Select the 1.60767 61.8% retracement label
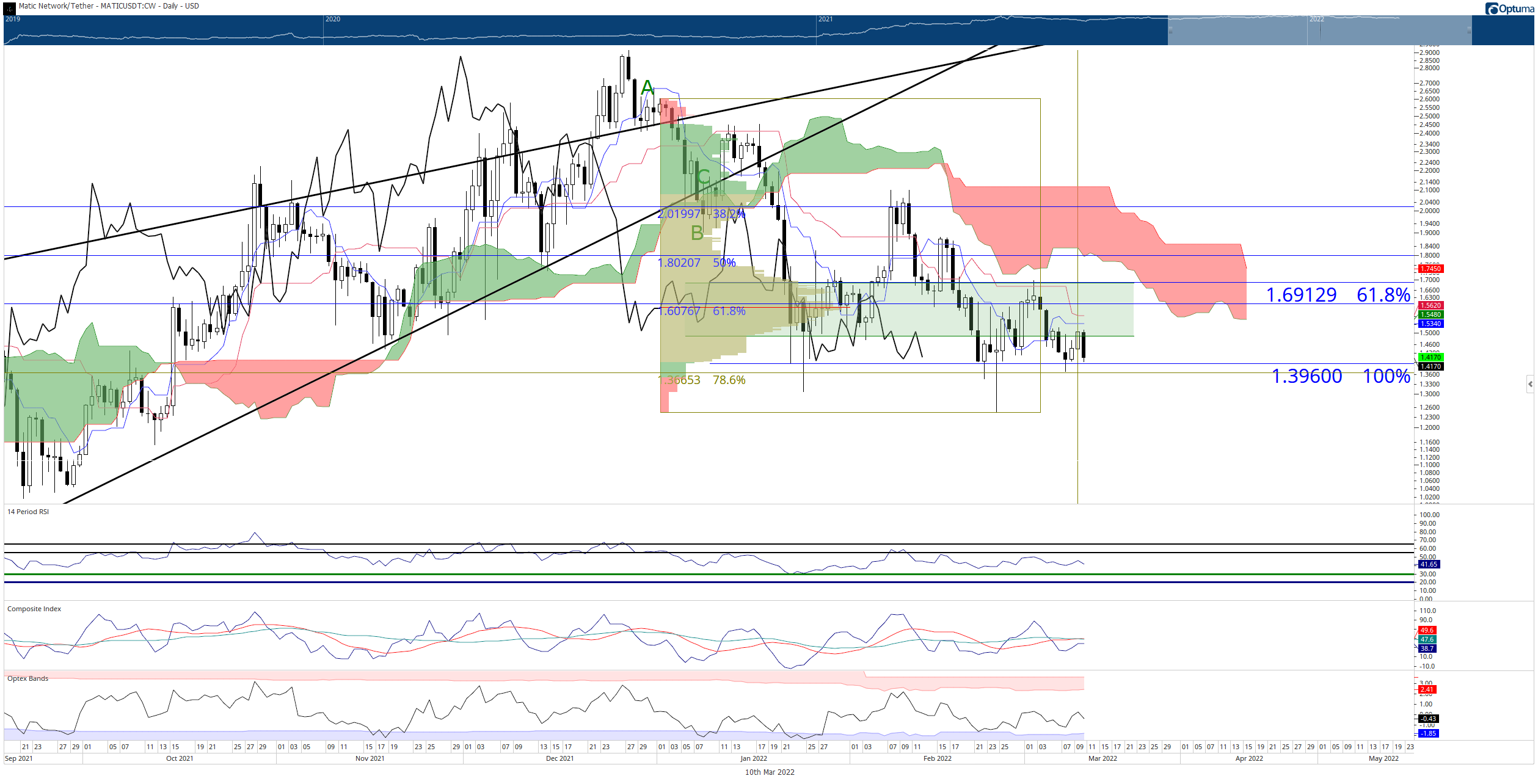The height and width of the screenshot is (784, 1538). [x=701, y=311]
